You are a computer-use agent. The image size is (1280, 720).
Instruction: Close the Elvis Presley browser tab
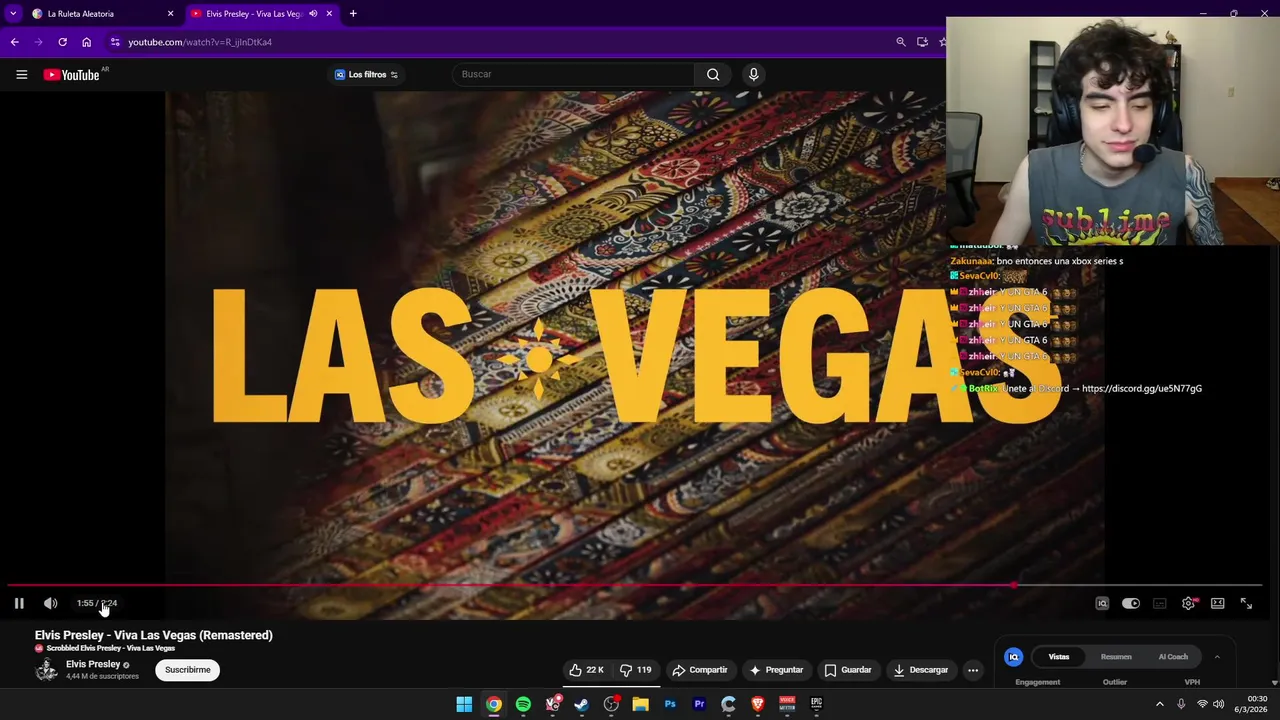329,14
